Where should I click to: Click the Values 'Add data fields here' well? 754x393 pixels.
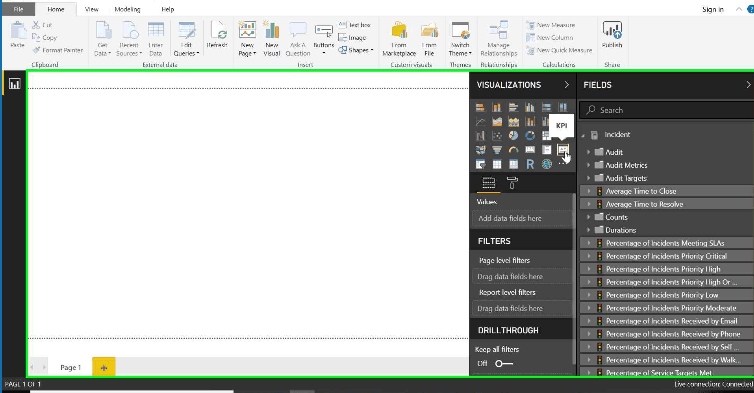pos(522,218)
